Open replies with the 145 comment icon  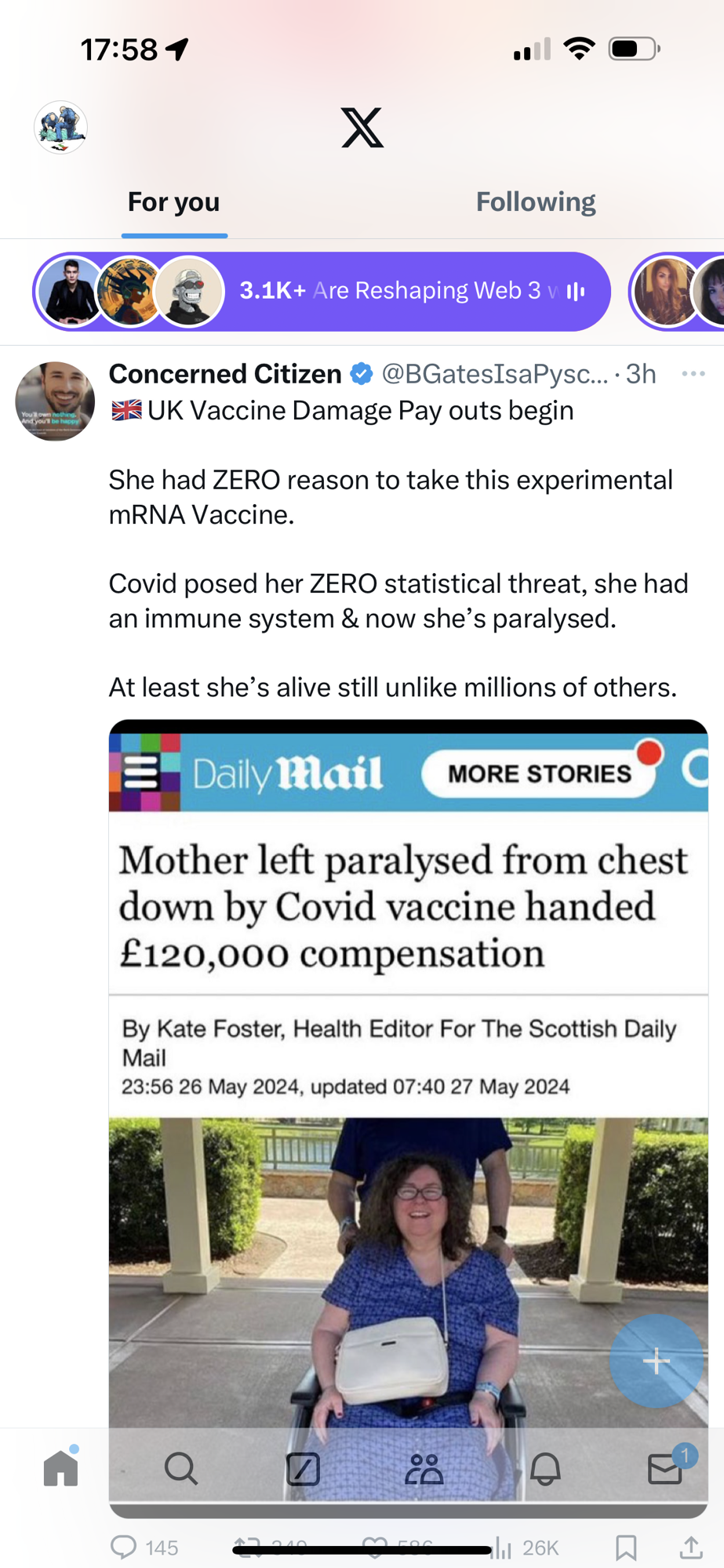[x=124, y=1547]
